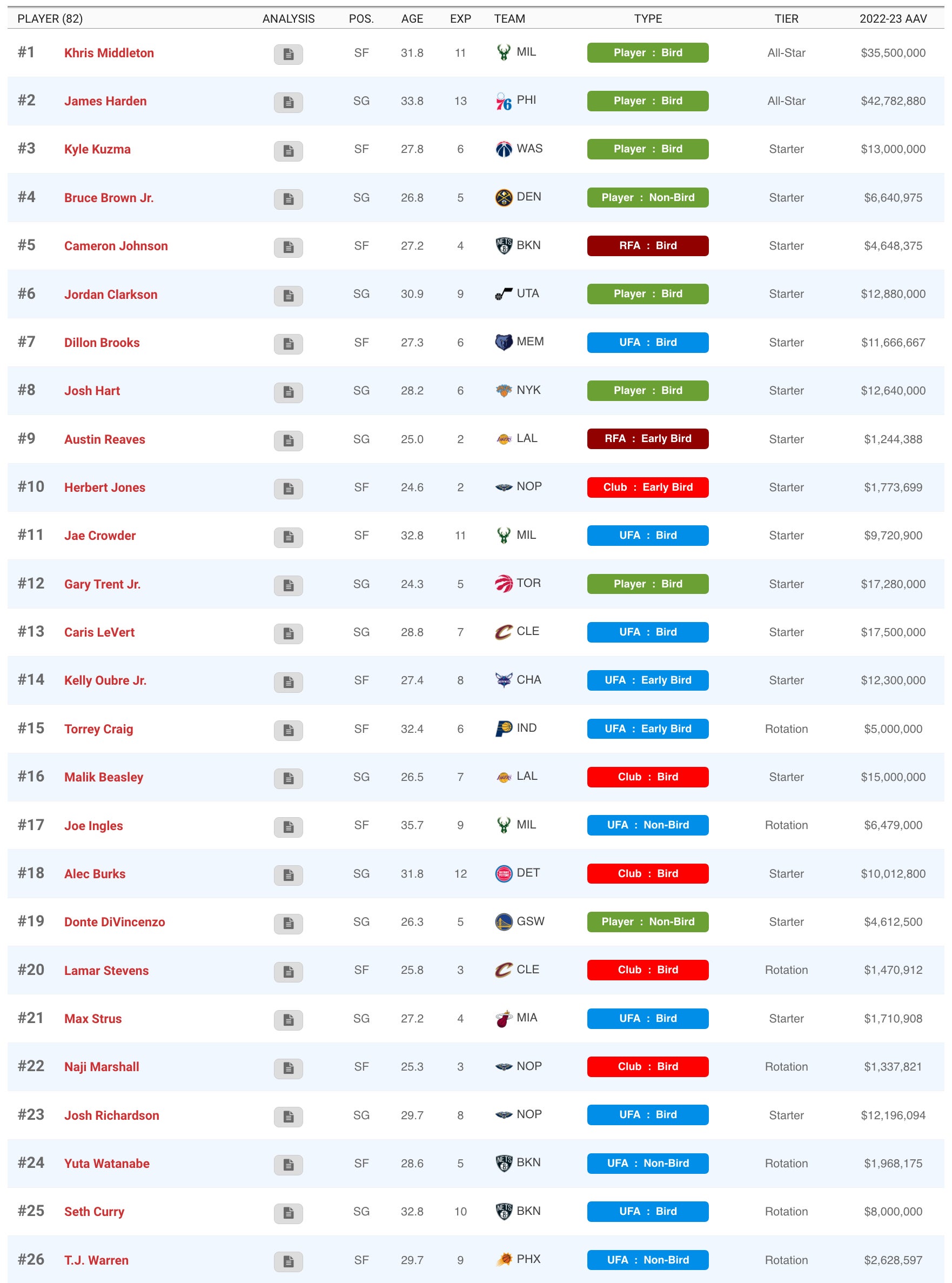The image size is (952, 1283).
Task: Click Herbert Jones' Club : Early Bird badge
Action: point(647,487)
